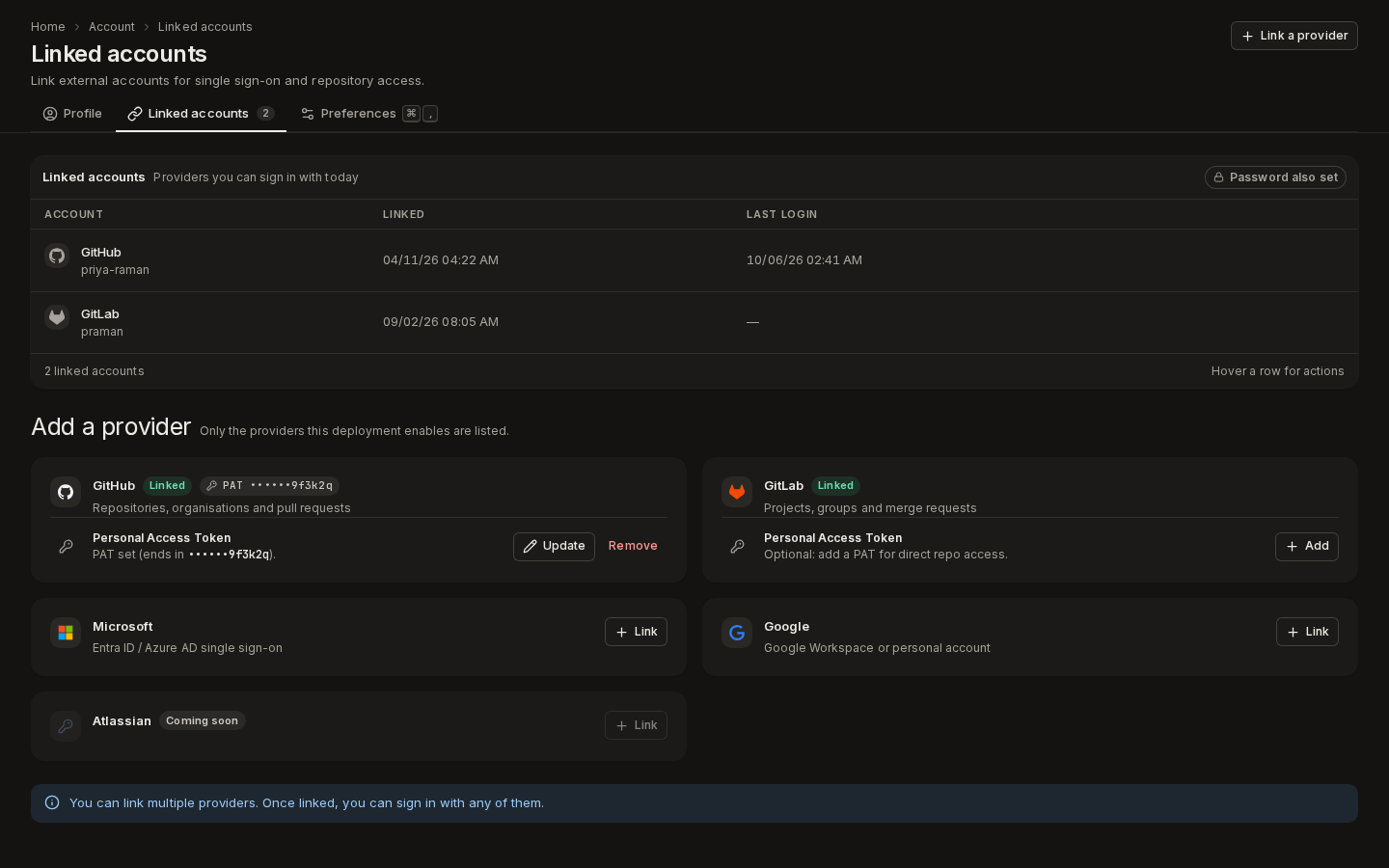Click the 09/02/26 08:05 AM linked date

(441, 322)
